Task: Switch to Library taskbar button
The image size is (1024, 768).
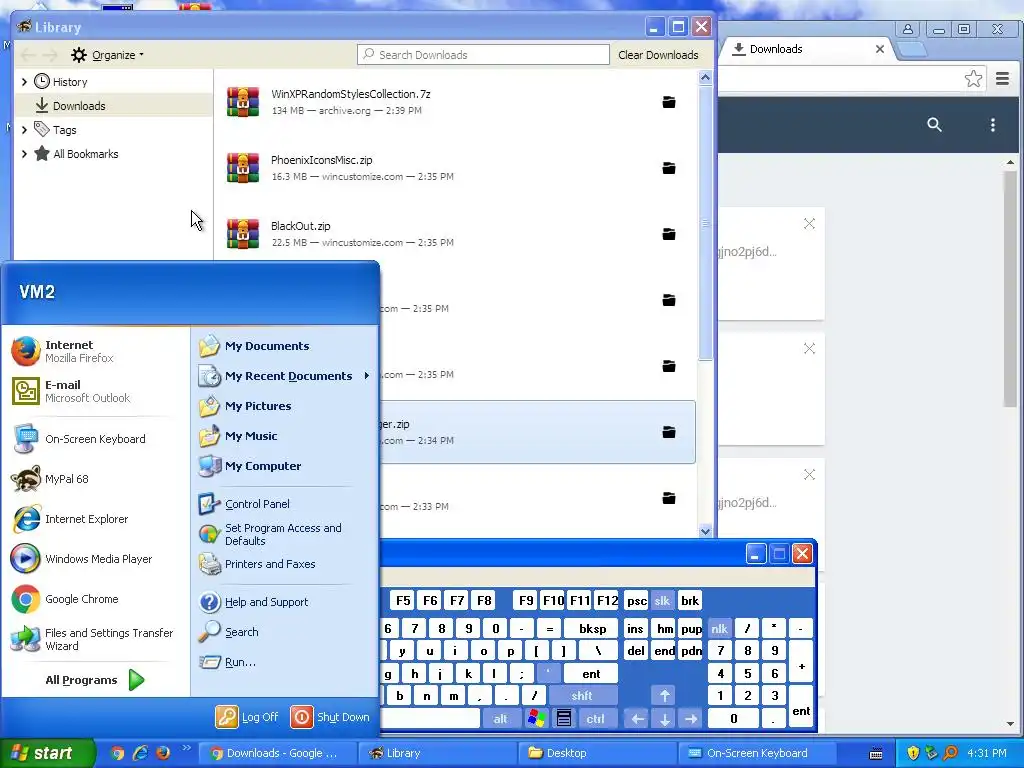Action: coord(436,753)
